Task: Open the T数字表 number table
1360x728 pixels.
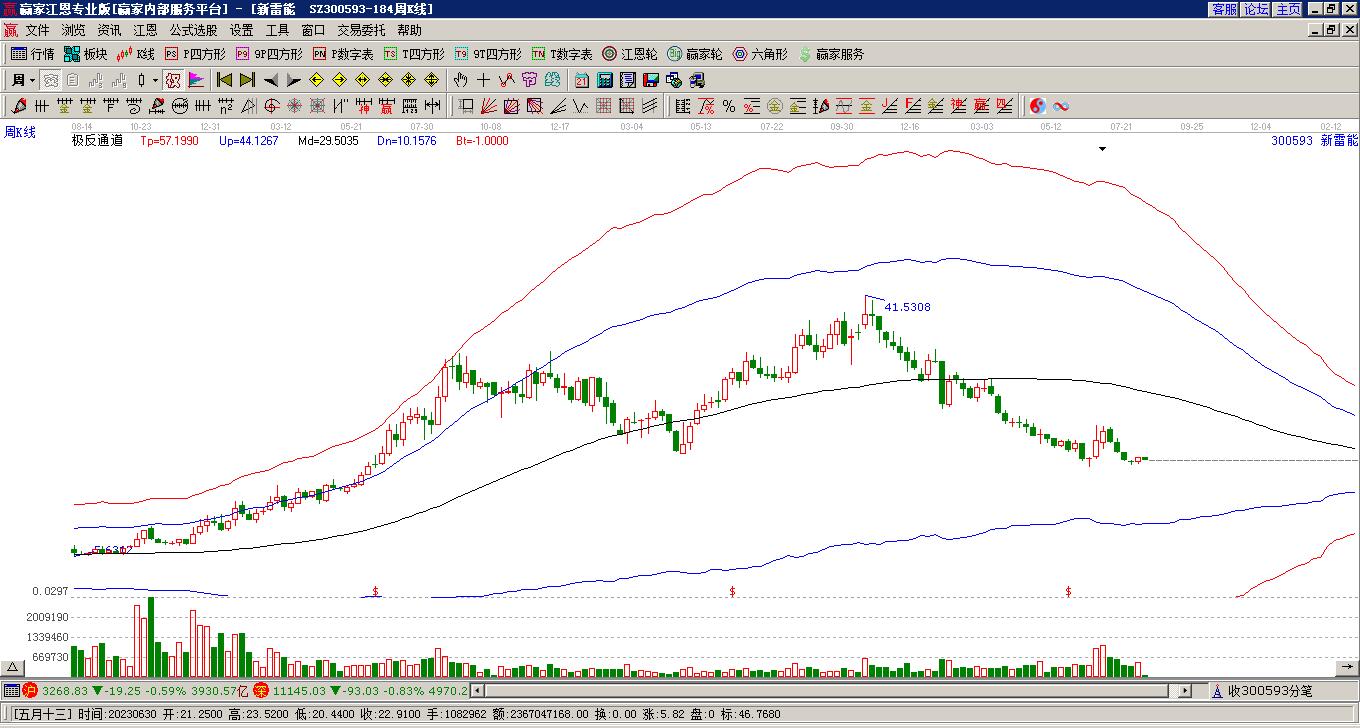Action: (562, 54)
